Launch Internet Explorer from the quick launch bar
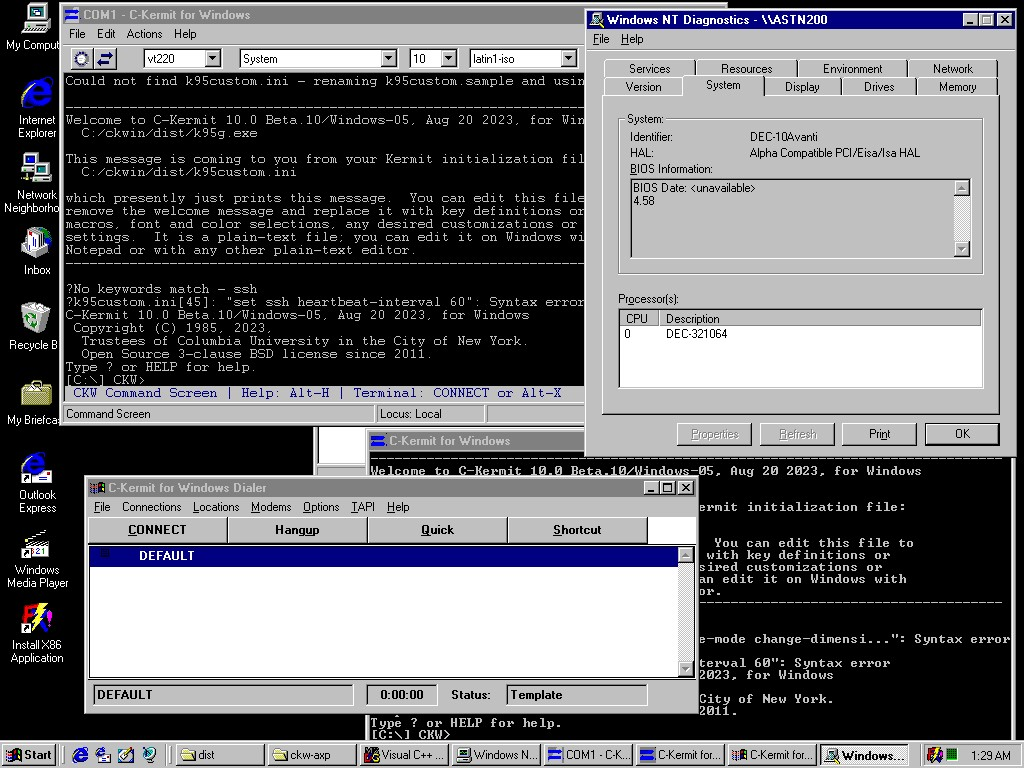The image size is (1024, 768). [80, 755]
